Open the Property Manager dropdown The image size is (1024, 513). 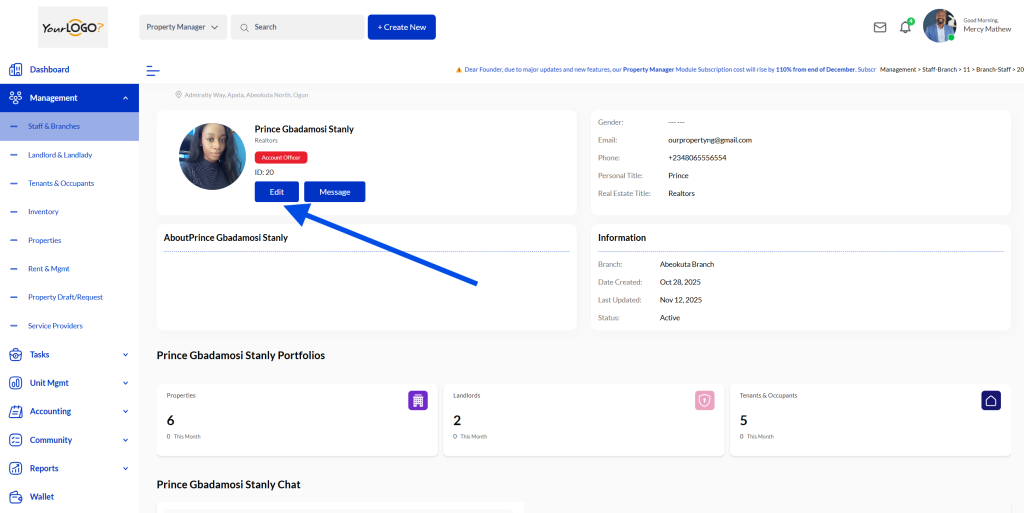(x=182, y=27)
